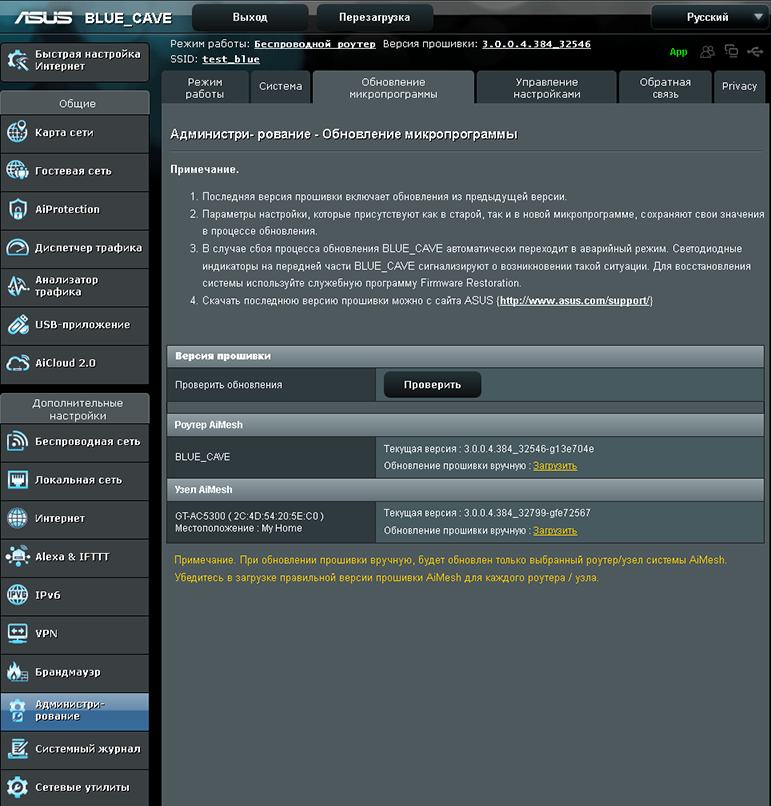771x806 pixels.
Task: Click the Гостевая сеть icon
Action: point(17,170)
